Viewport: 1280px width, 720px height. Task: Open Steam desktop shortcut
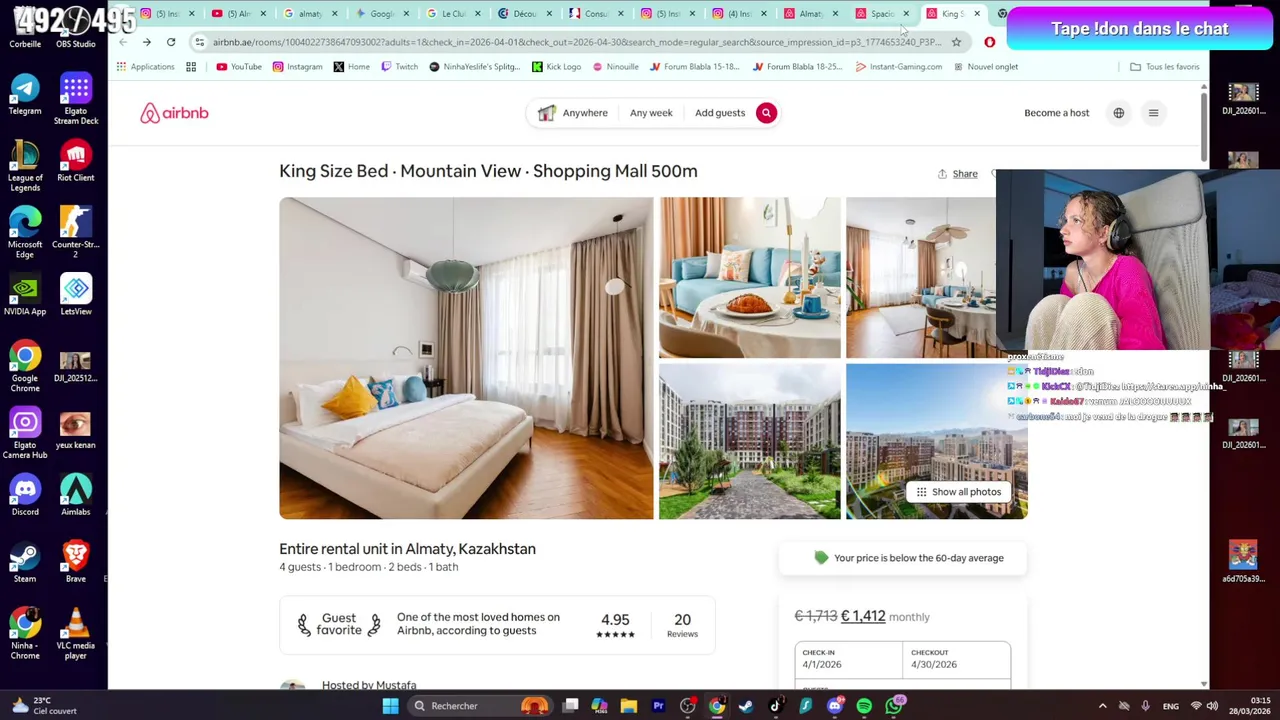25,563
